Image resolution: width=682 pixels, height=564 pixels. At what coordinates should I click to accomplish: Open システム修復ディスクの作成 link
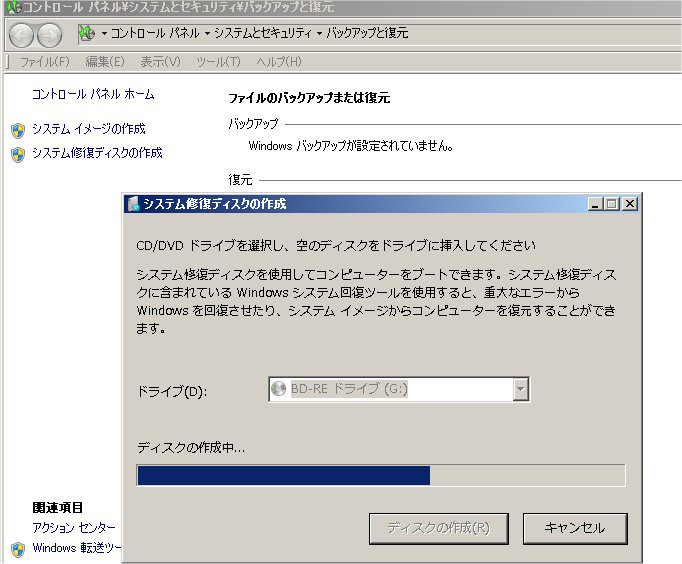point(97,153)
